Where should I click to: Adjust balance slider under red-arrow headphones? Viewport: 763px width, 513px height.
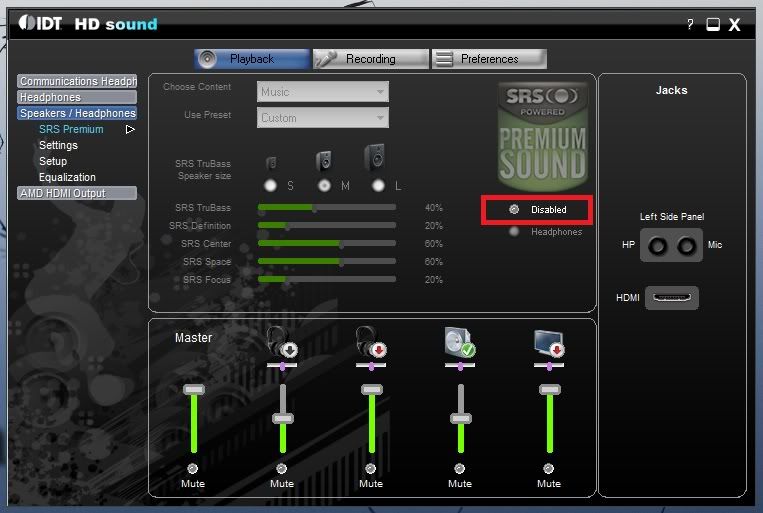[371, 366]
